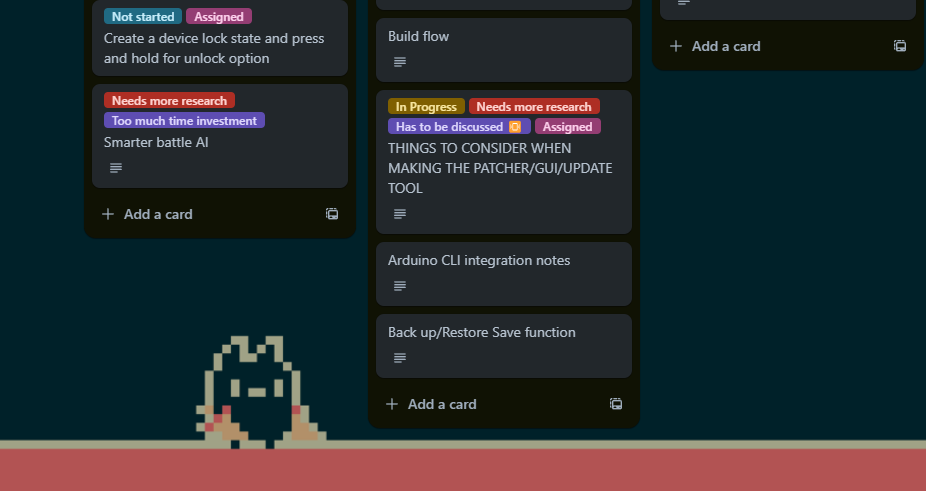Click the pixel cat on the board background
Viewport: 926px width, 491px height.
coord(258,392)
